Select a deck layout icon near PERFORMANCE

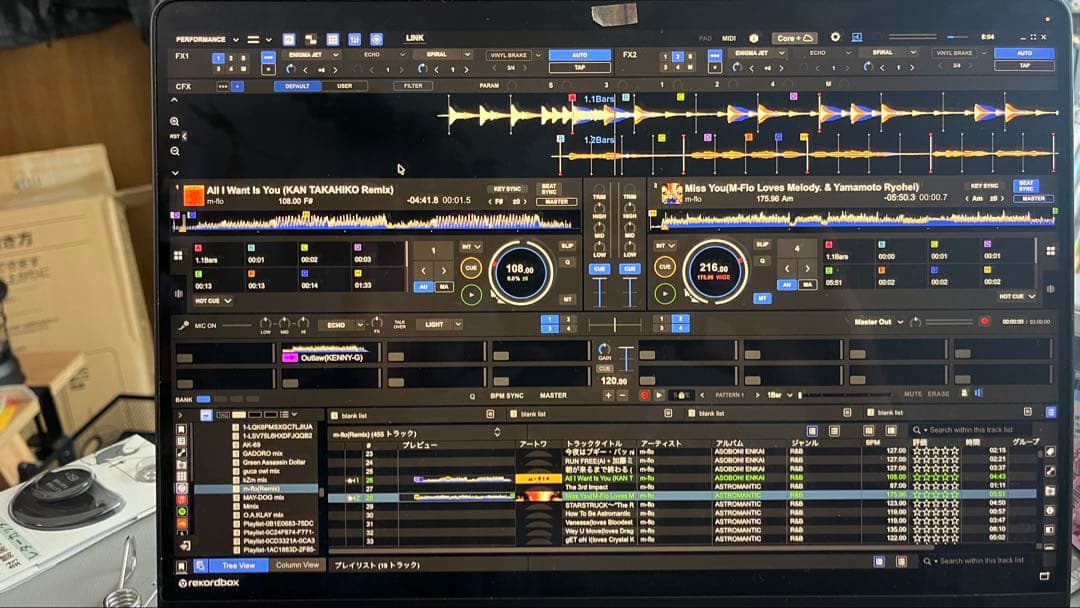pyautogui.click(x=288, y=40)
